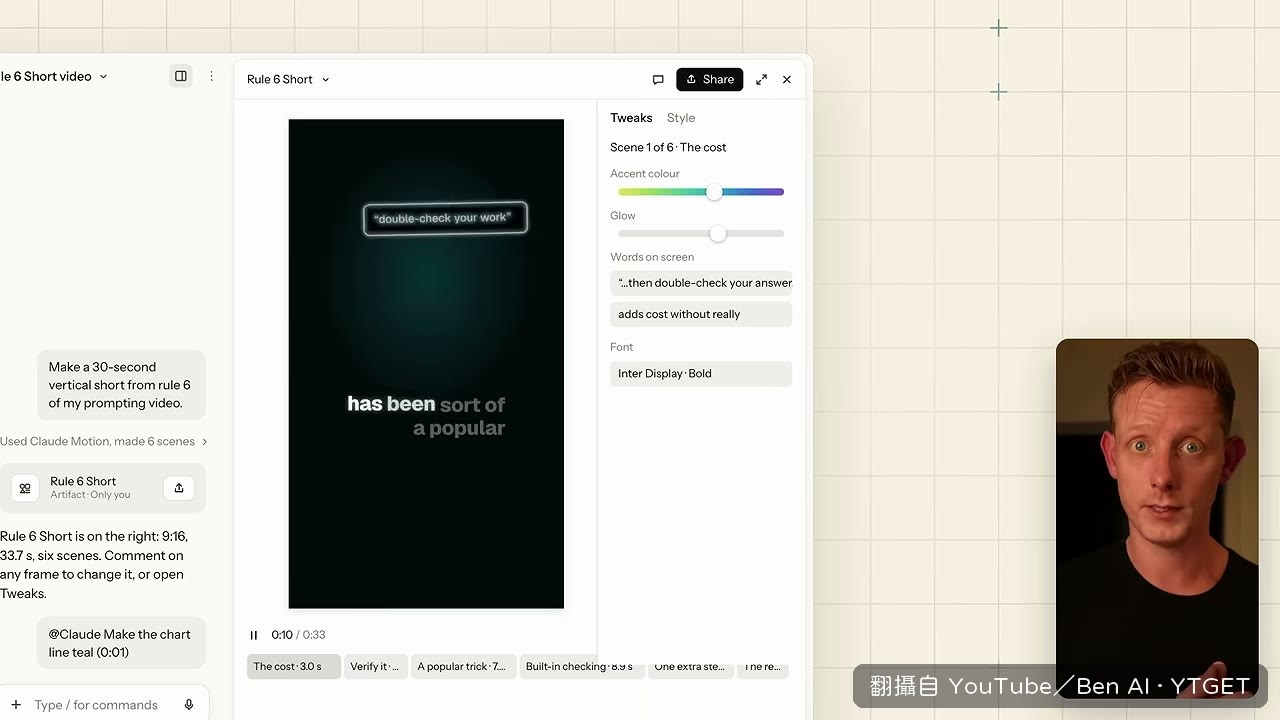Select the 'Verify it' scene chip
Viewport: 1280px width, 720px height.
(376, 667)
